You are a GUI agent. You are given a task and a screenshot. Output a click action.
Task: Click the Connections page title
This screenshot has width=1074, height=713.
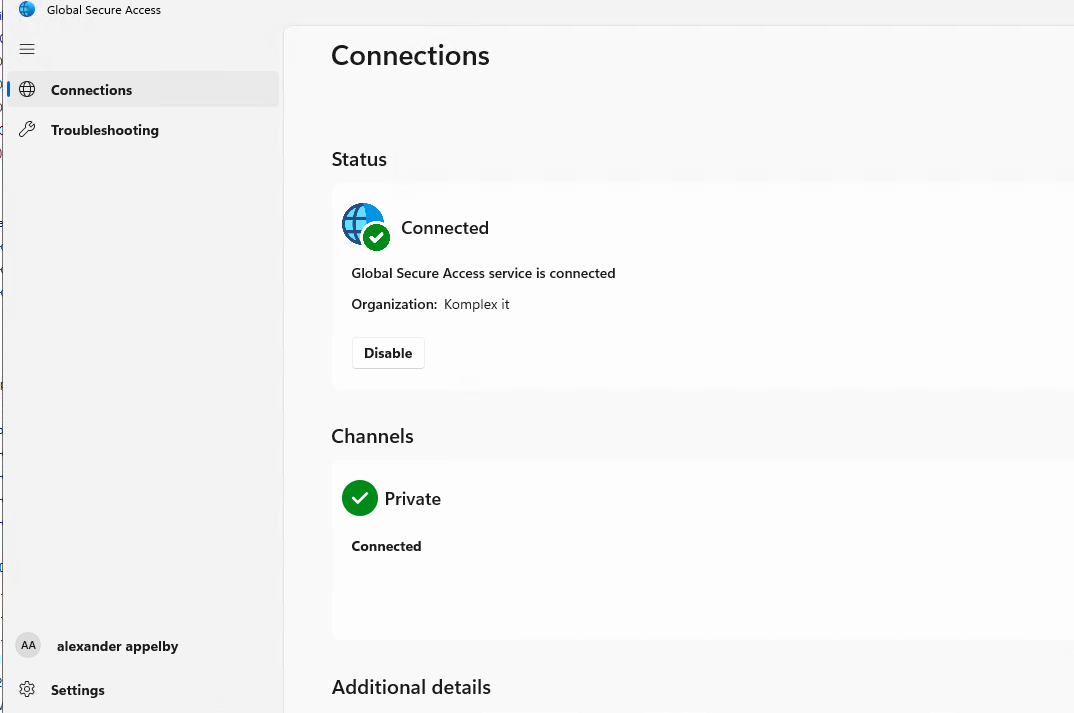[410, 55]
